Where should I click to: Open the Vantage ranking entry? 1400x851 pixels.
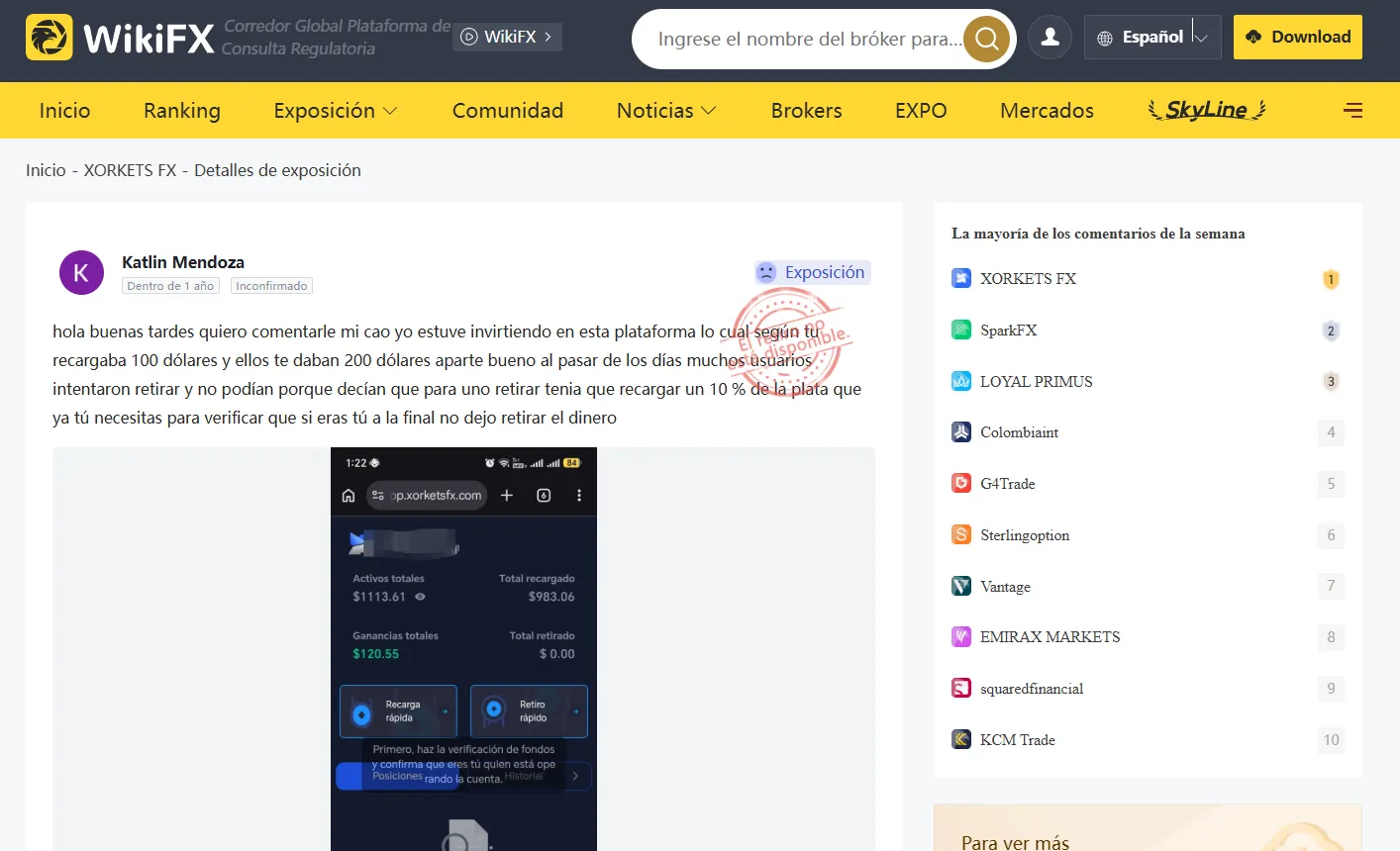(x=1148, y=586)
